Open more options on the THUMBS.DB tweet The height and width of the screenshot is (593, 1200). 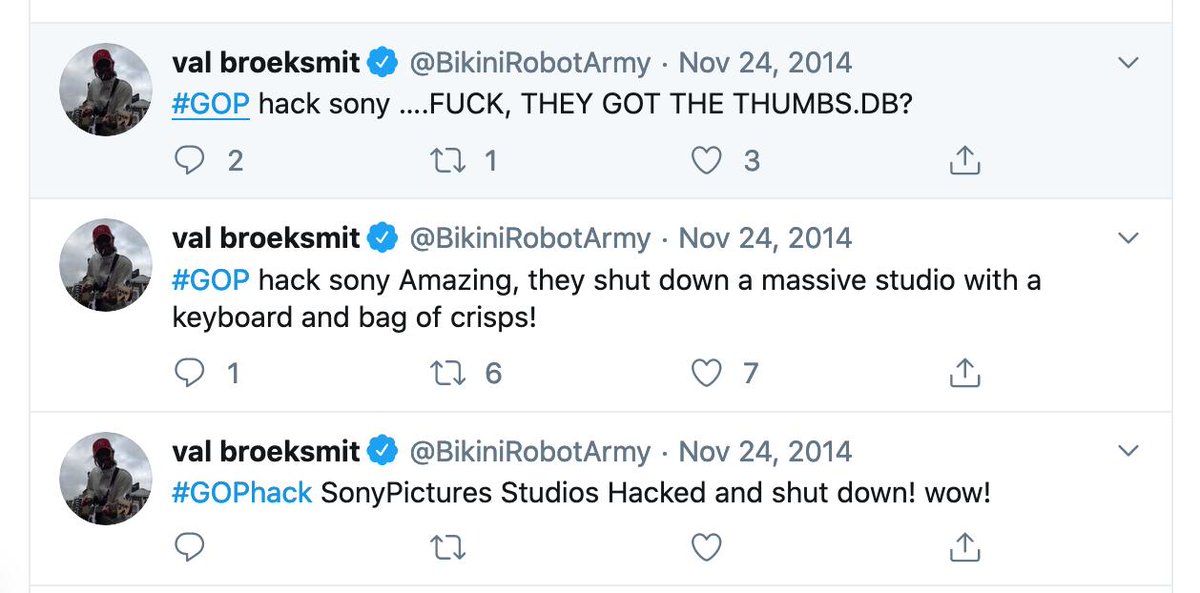coord(1128,63)
